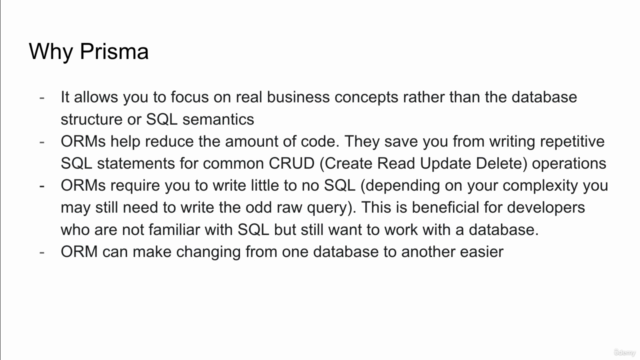Click the phrase "ORMs help reduce"
This screenshot has height=360, width=640.
(127, 141)
